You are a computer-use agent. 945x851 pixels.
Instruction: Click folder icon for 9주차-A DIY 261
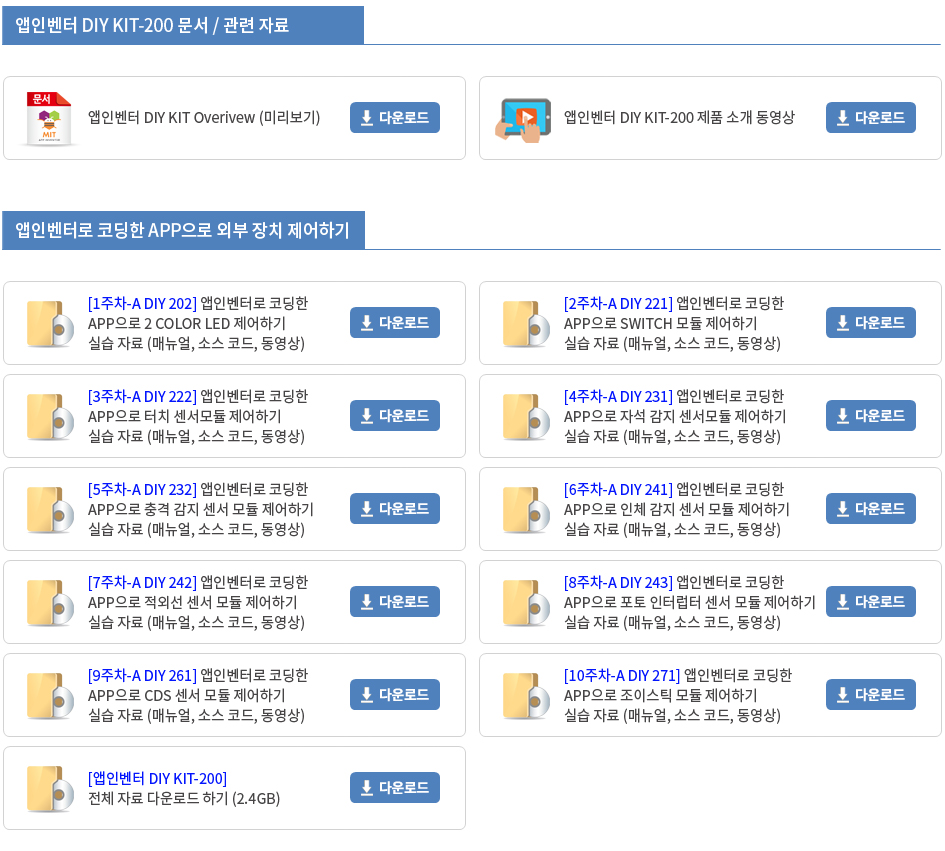click(50, 696)
